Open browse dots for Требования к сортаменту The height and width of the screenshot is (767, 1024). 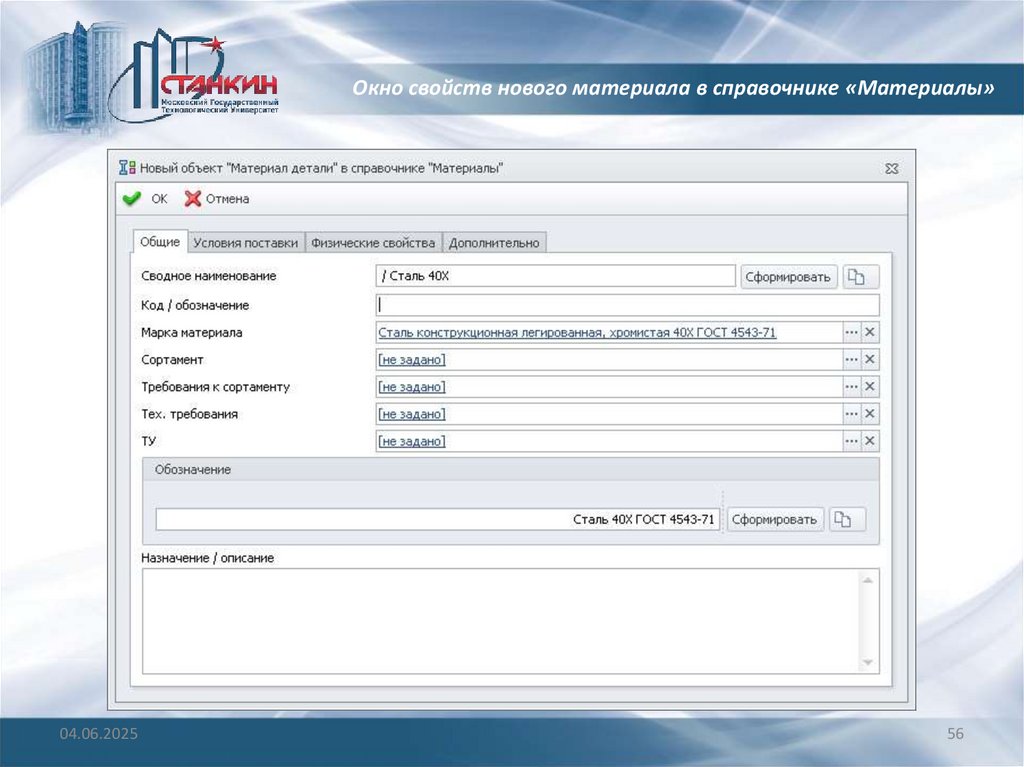tap(851, 387)
